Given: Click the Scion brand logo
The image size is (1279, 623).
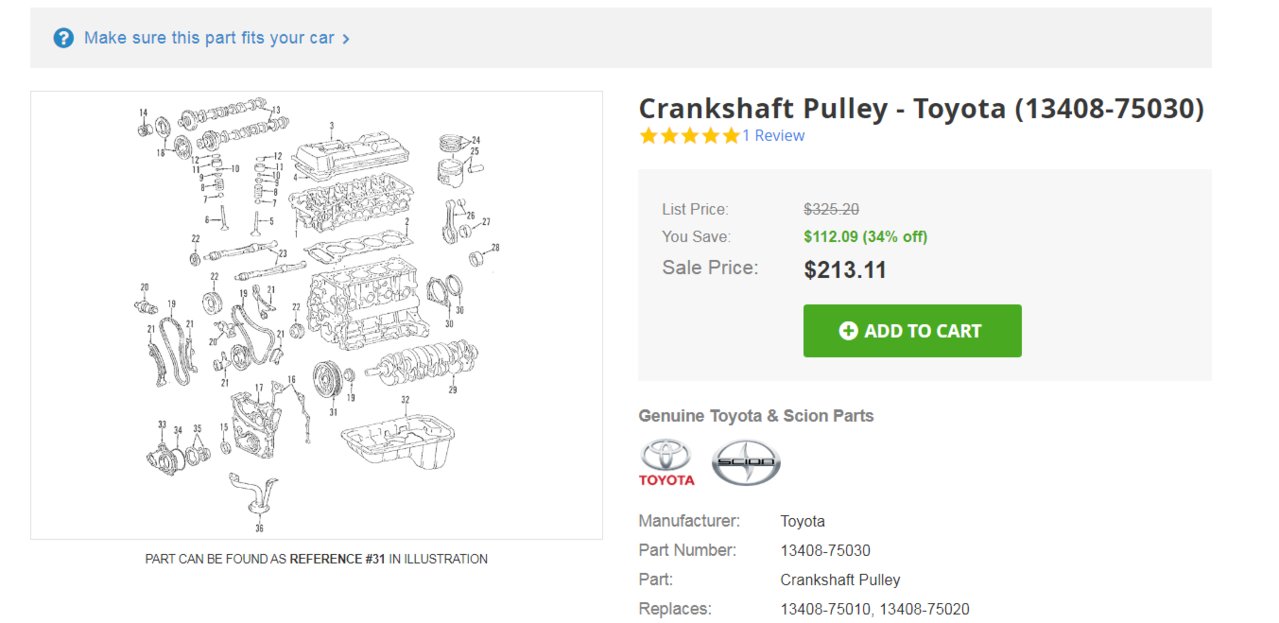Looking at the screenshot, I should pos(746,462).
